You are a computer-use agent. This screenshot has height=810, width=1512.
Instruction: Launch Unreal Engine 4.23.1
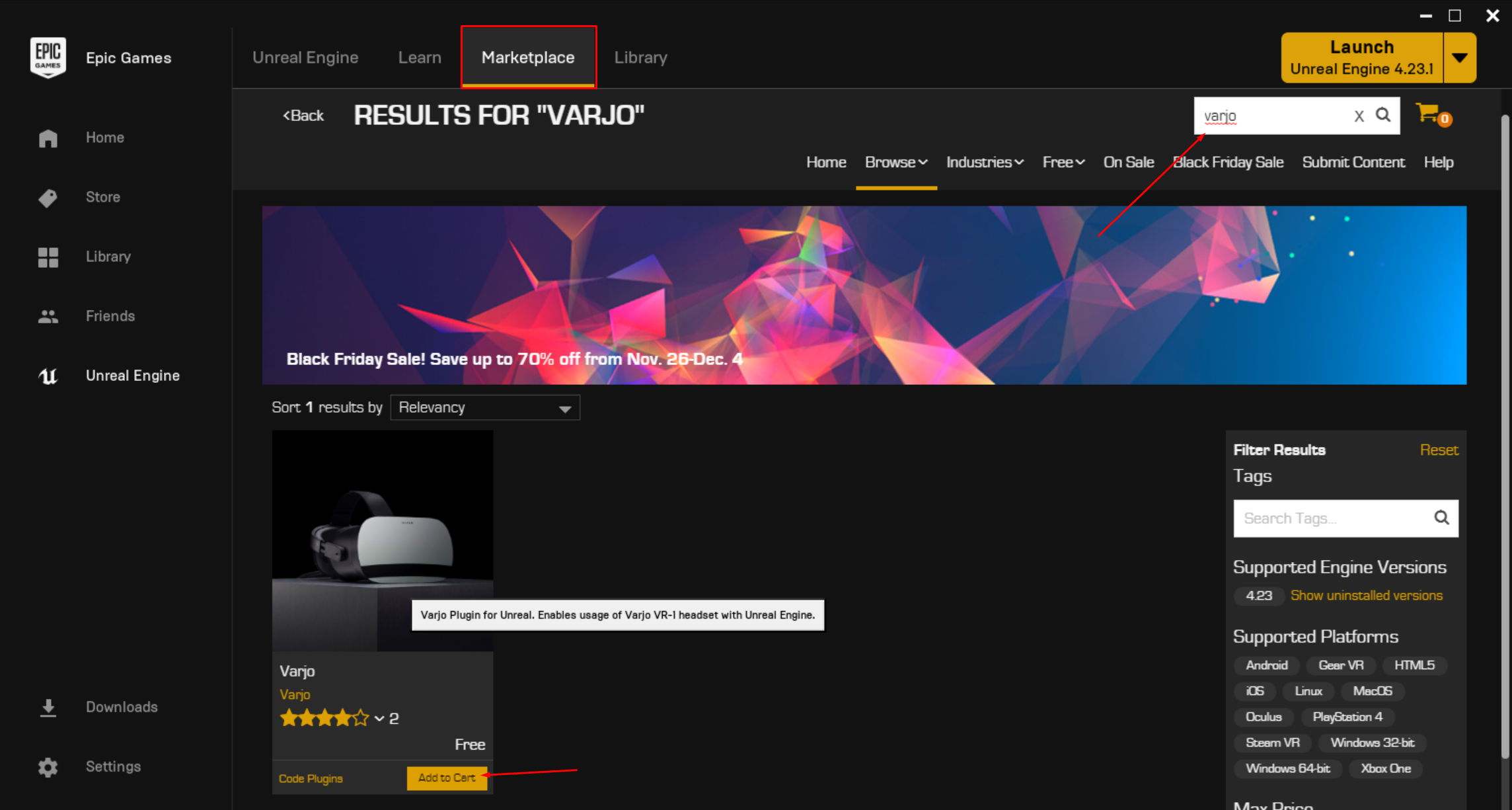tap(1362, 58)
